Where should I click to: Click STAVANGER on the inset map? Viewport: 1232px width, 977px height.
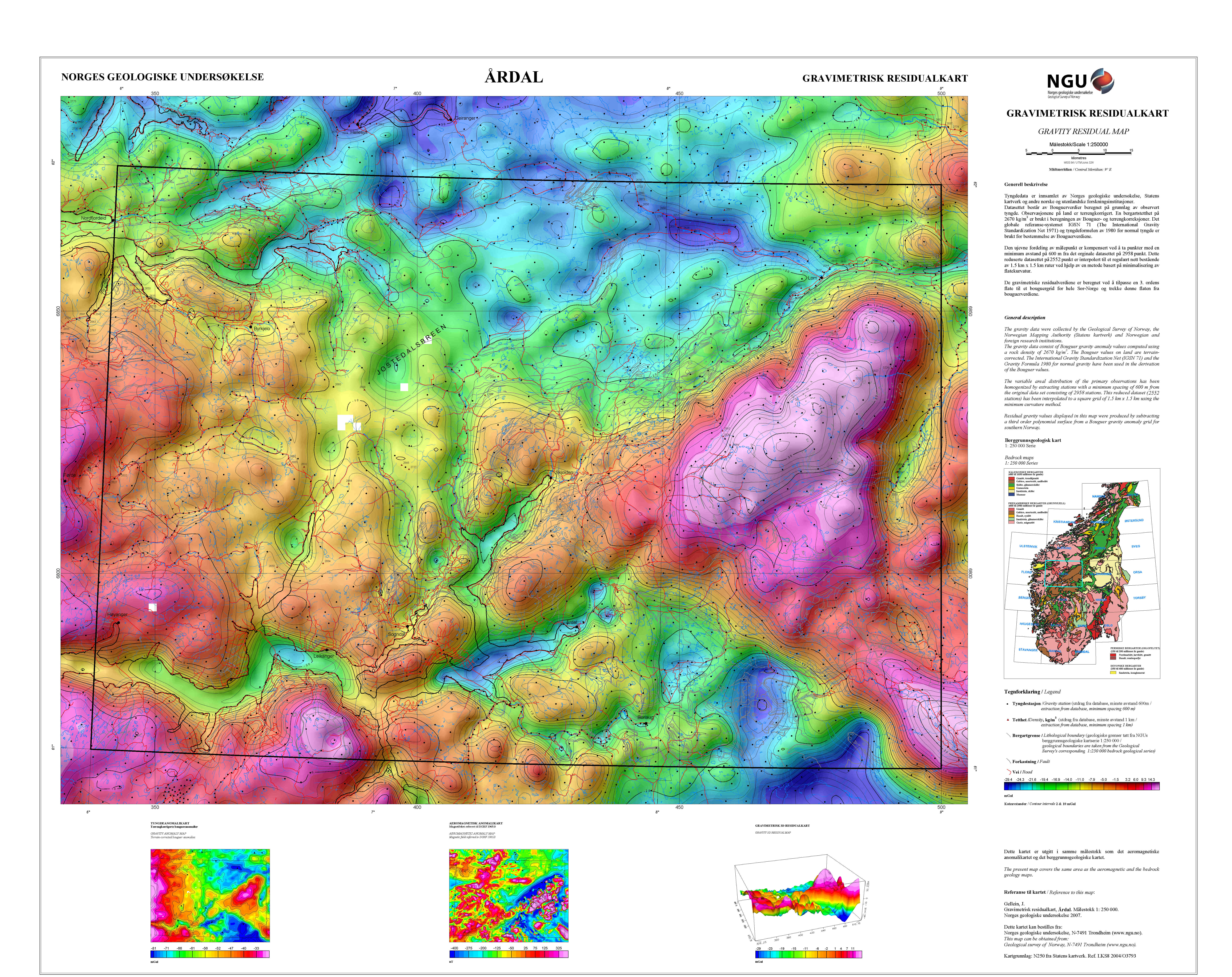pos(1028,650)
